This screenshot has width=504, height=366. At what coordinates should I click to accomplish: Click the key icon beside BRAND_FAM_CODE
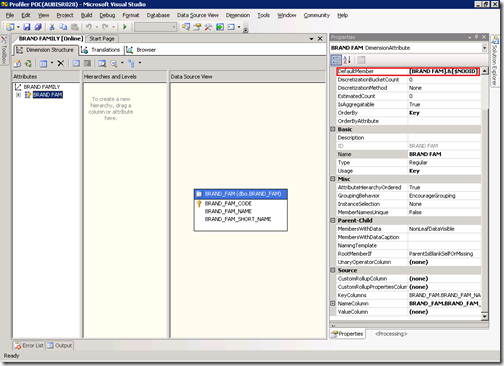pos(199,204)
